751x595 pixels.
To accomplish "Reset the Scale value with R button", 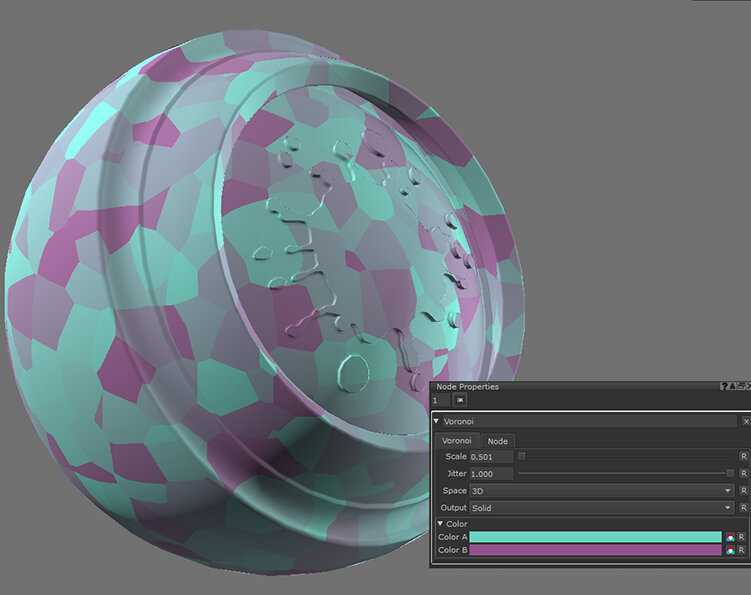I will tap(743, 456).
